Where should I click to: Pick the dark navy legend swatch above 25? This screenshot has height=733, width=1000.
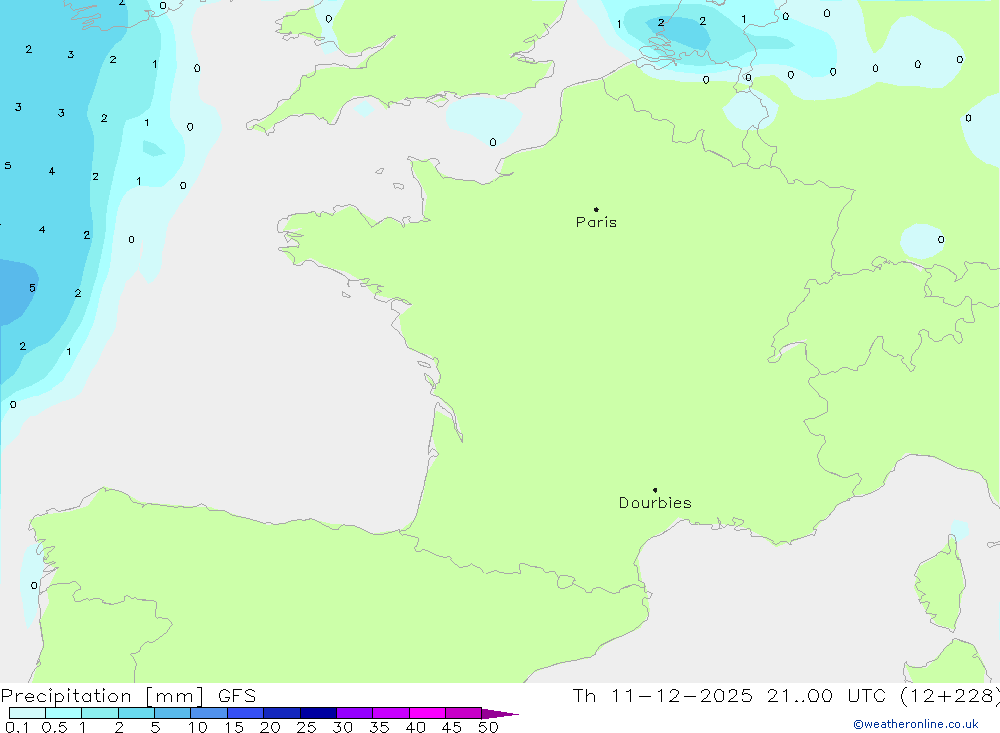point(318,713)
